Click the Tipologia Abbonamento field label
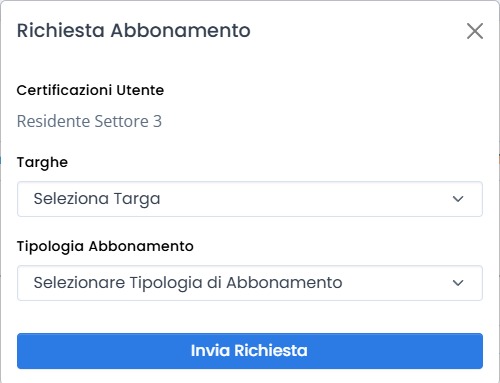Image resolution: width=500 pixels, height=383 pixels. coord(105,246)
